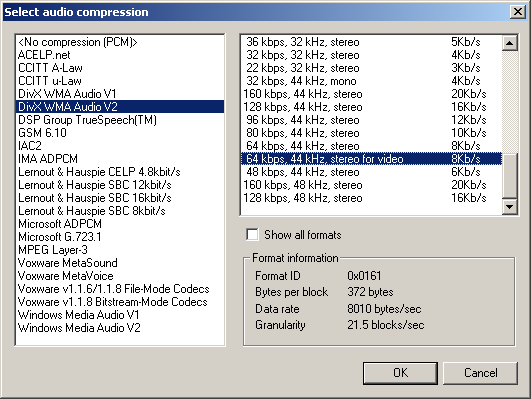The height and width of the screenshot is (399, 531).
Task: Select Lernout & Hauspie CELP 4.8kbit/s
Action: 120,172
